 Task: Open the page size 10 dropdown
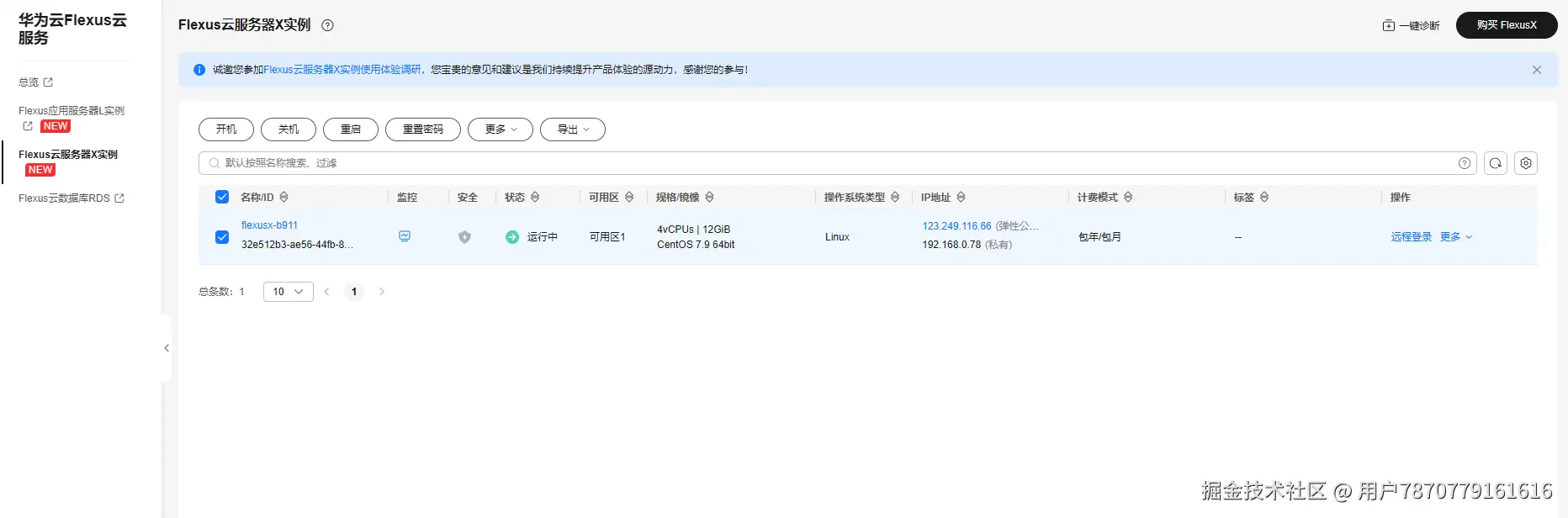pyautogui.click(x=289, y=292)
